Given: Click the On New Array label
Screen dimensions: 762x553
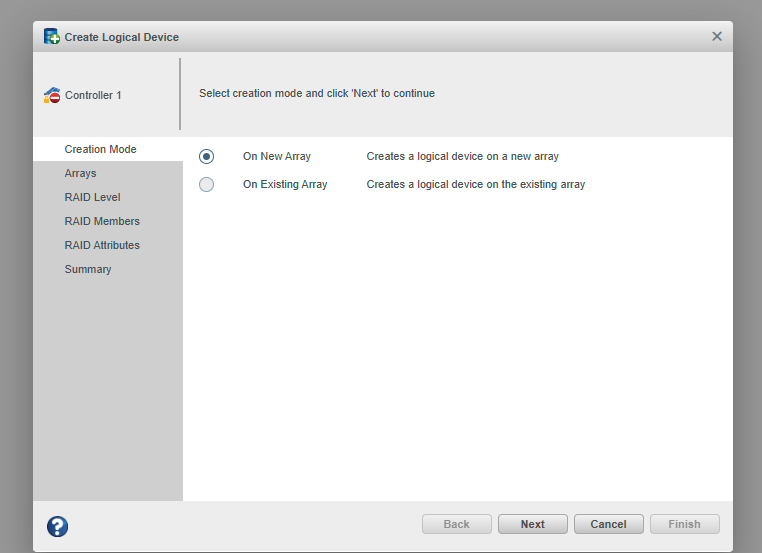Looking at the screenshot, I should (276, 156).
